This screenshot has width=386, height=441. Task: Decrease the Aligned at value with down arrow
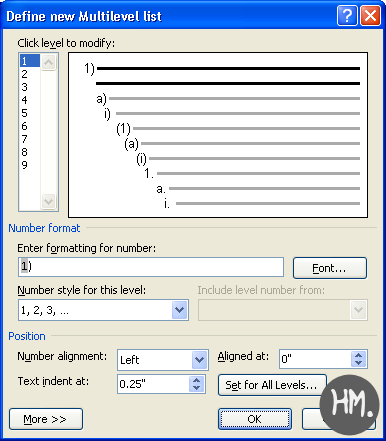(359, 363)
